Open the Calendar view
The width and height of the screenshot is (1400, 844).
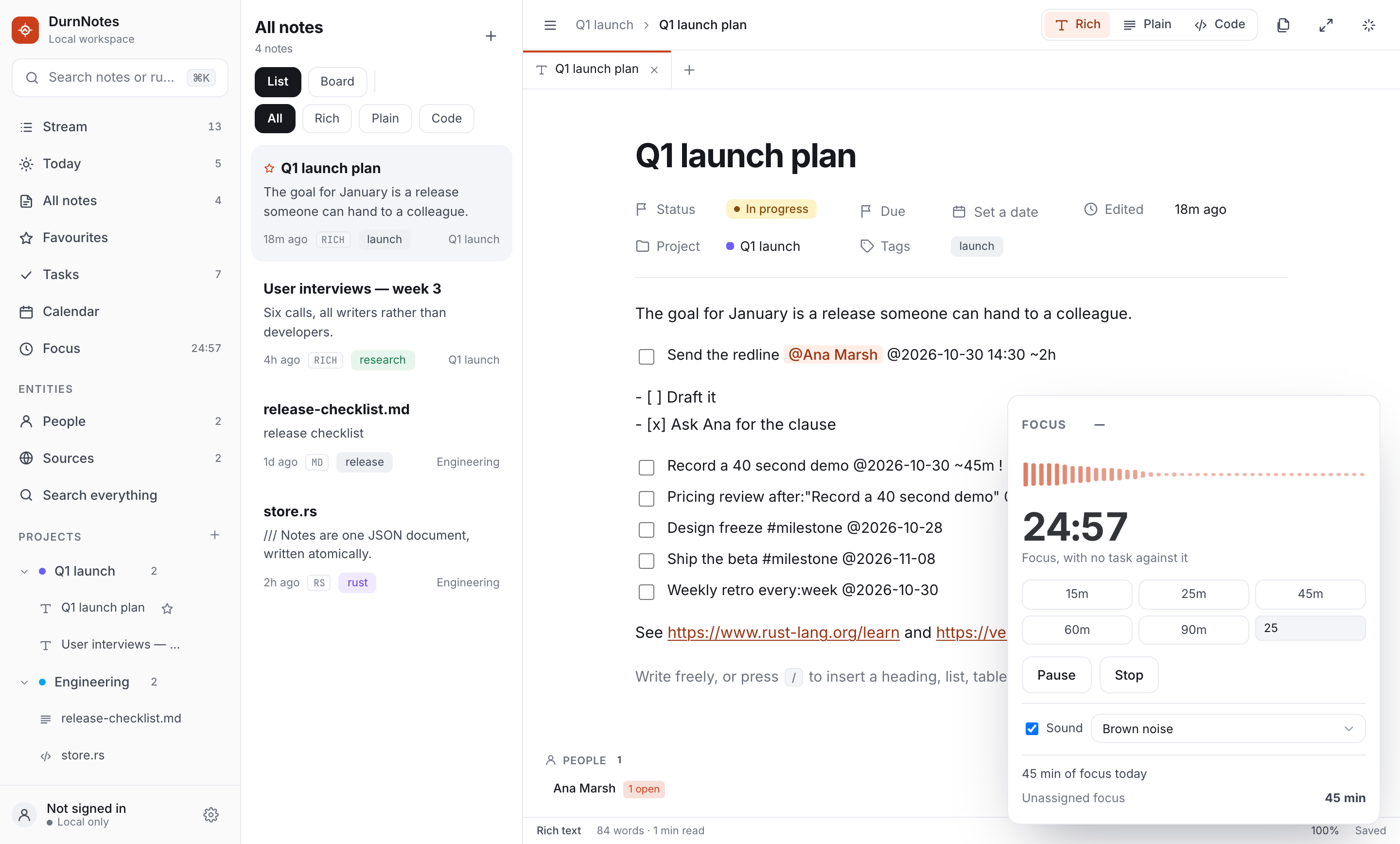(120, 311)
